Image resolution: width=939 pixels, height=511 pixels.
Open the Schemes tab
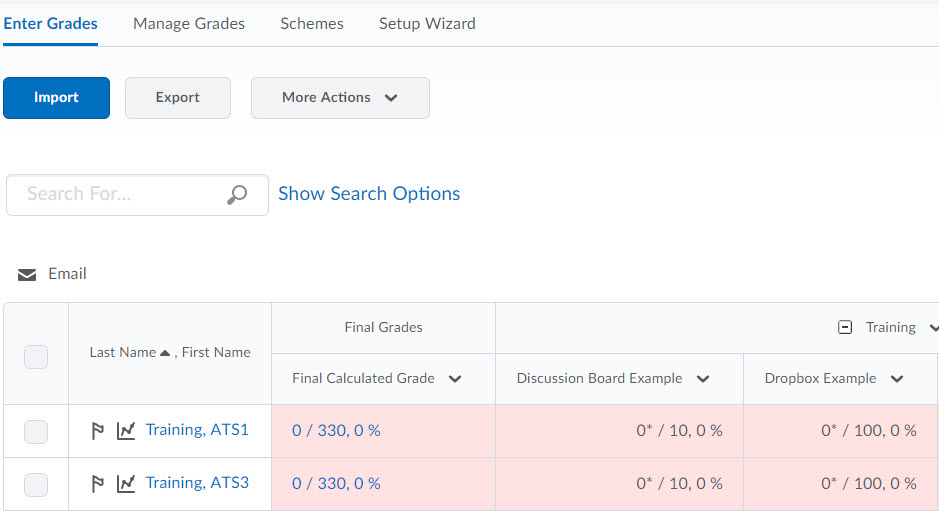pos(312,23)
